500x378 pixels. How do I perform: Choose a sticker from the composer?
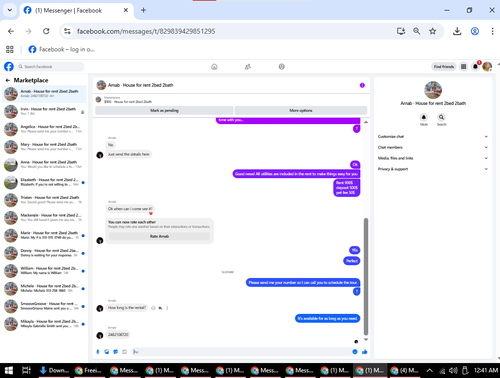[x=115, y=352]
